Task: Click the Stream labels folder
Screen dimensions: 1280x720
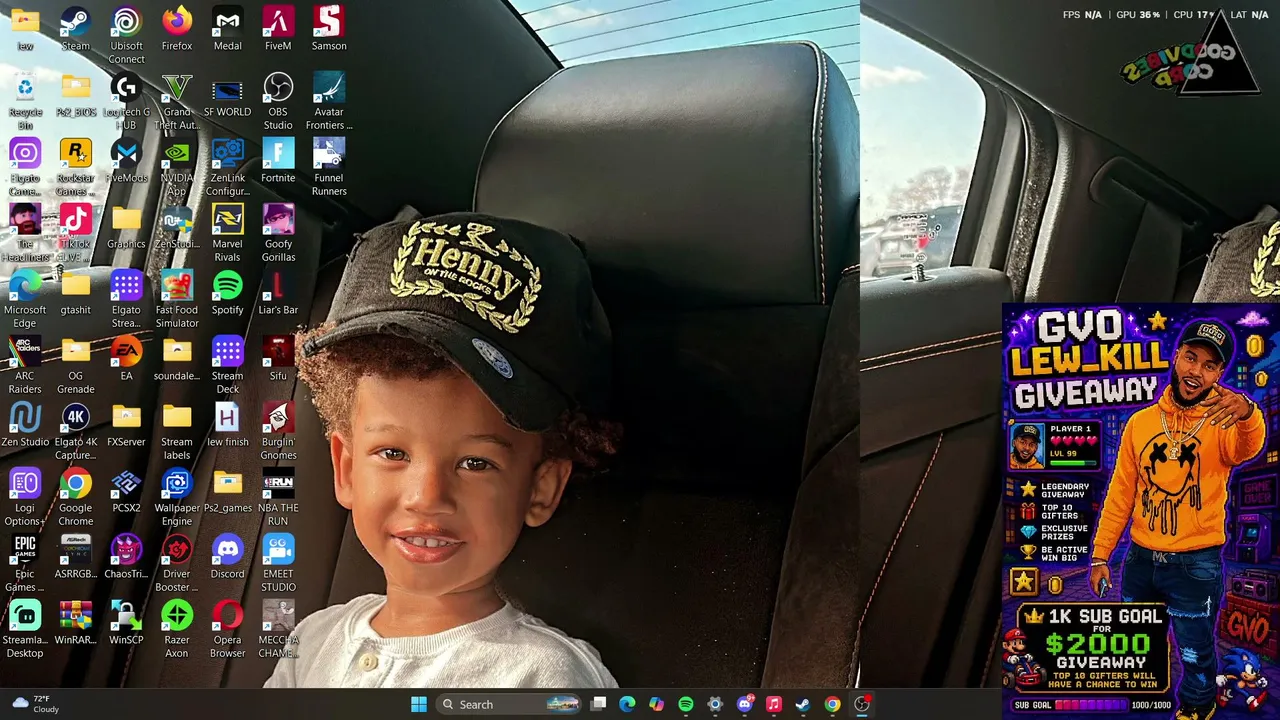Action: tap(177, 432)
